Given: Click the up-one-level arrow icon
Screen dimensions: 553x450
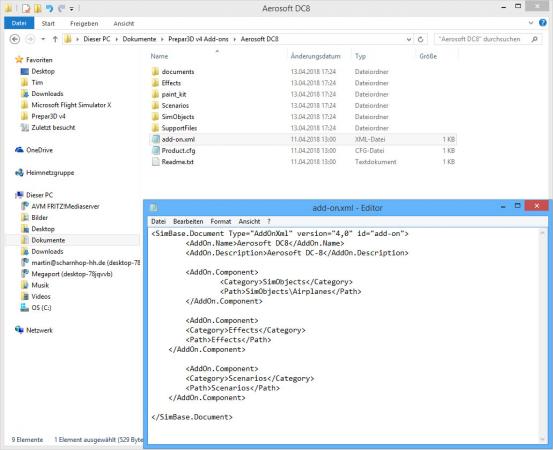Looking at the screenshot, I should [x=55, y=39].
